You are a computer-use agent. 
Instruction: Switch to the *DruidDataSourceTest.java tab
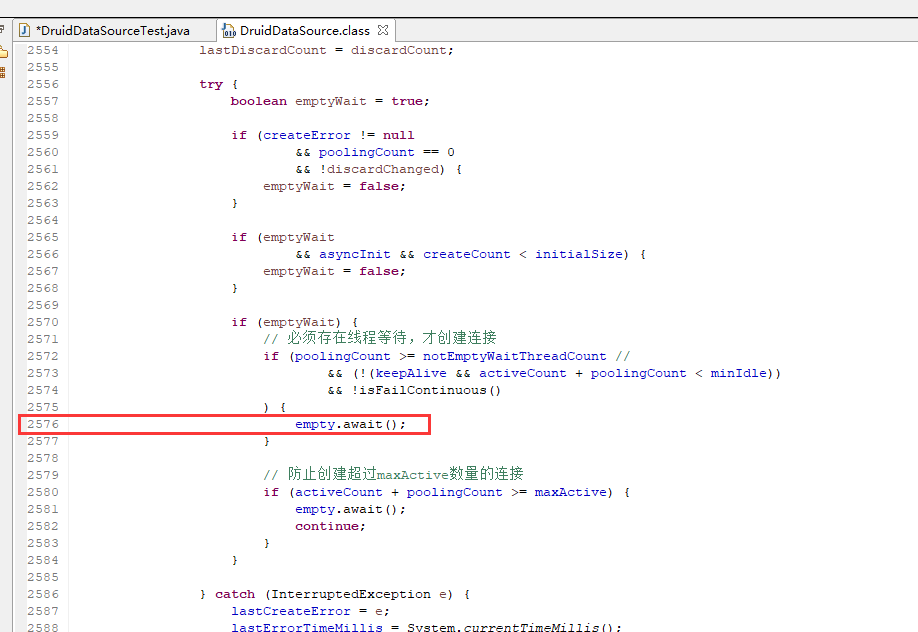tap(112, 30)
